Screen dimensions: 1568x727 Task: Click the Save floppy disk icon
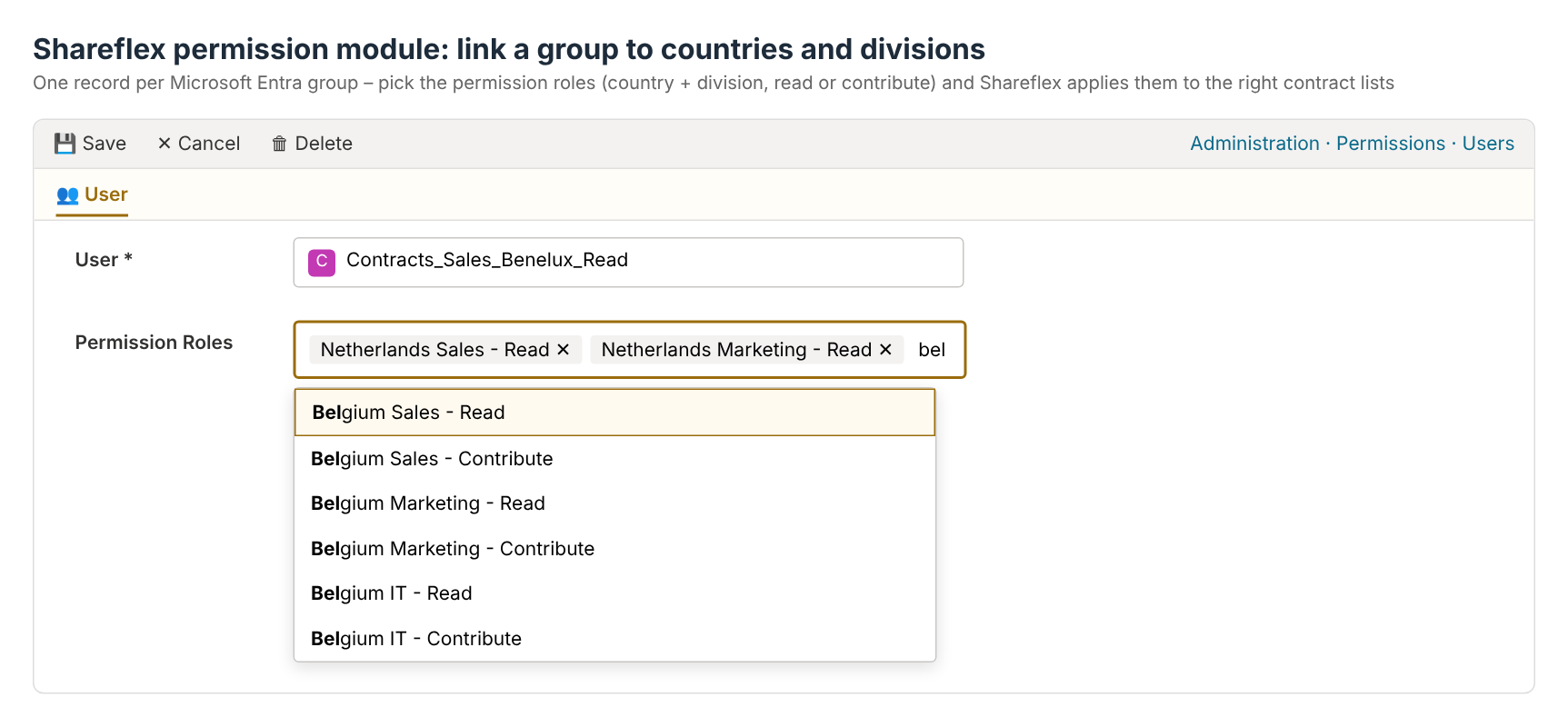coord(65,144)
